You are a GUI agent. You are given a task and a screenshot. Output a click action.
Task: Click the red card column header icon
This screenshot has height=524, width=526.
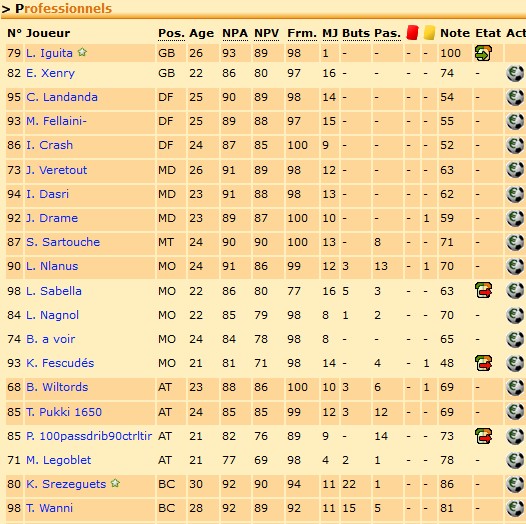[412, 33]
